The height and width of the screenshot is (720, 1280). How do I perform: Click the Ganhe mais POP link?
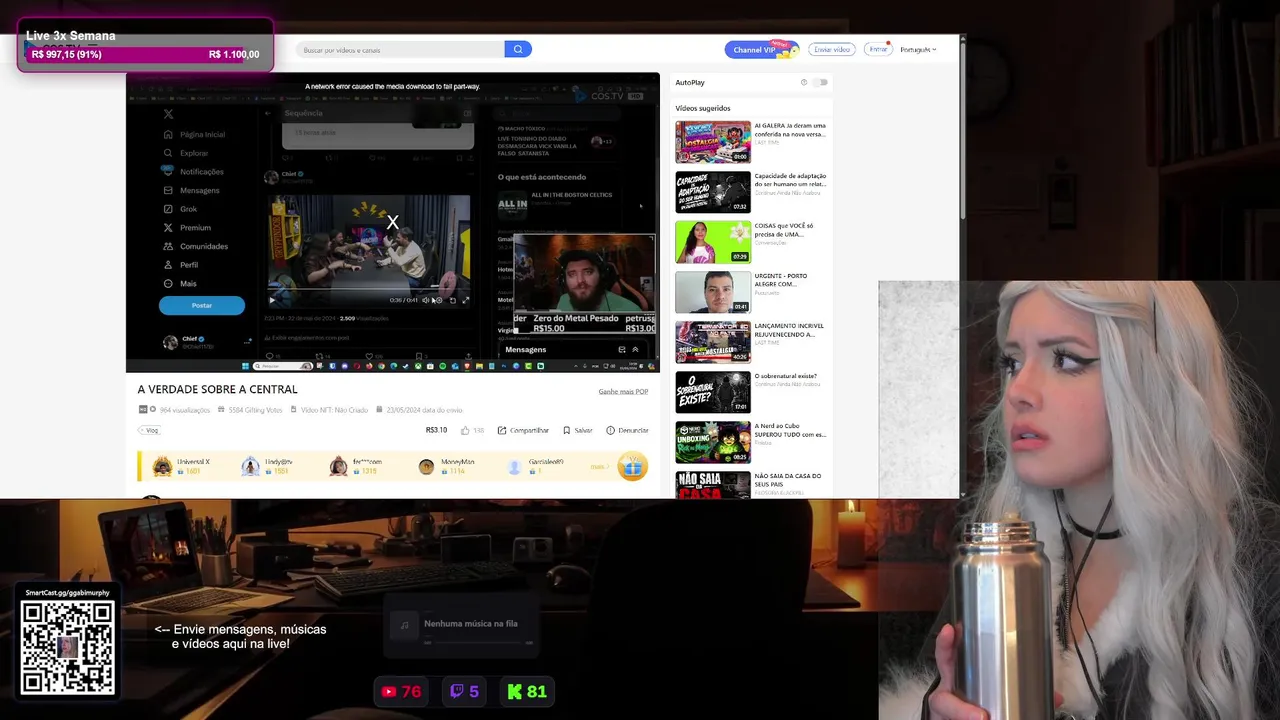(x=623, y=391)
